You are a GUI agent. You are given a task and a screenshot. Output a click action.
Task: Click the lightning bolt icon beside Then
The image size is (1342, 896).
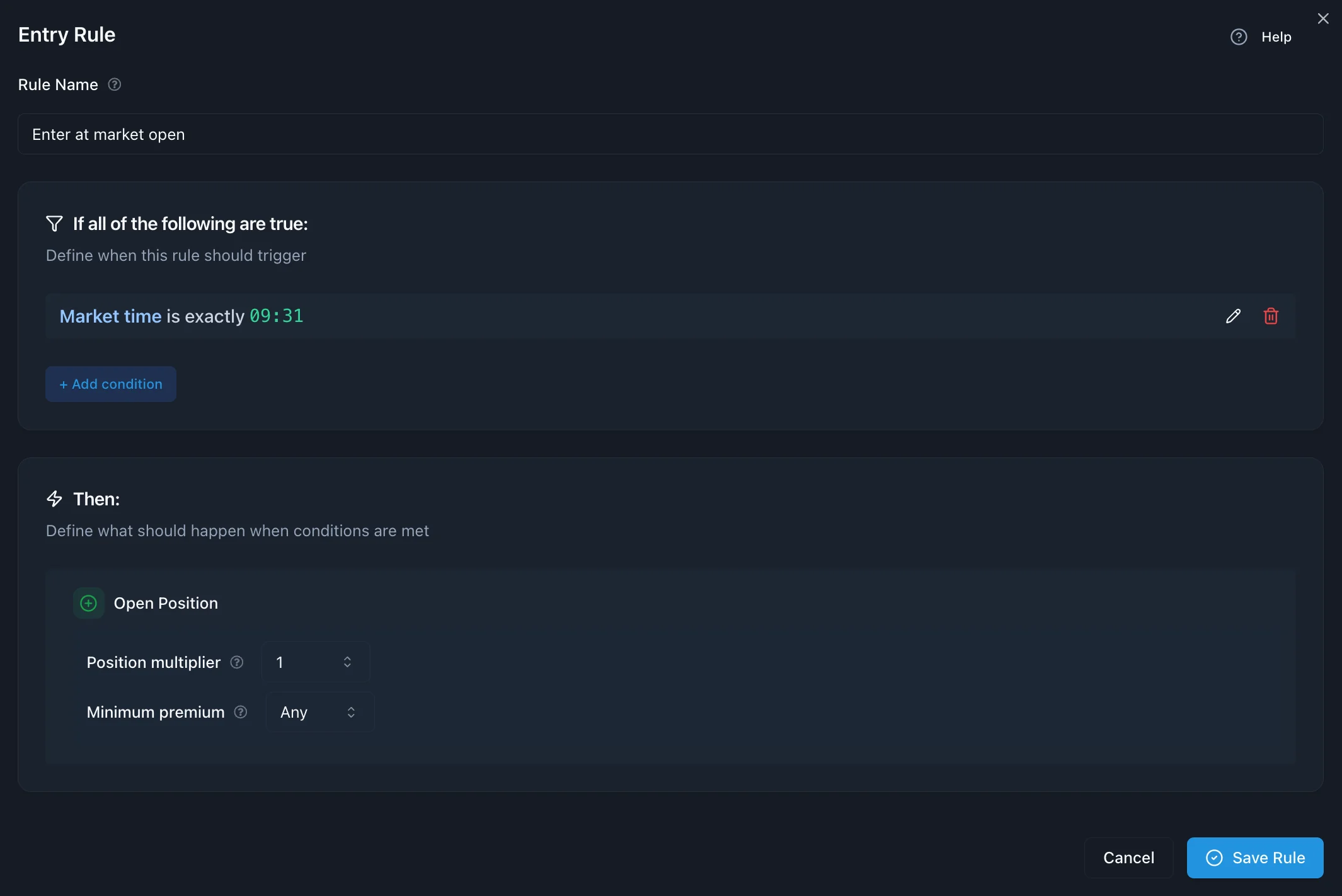54,499
